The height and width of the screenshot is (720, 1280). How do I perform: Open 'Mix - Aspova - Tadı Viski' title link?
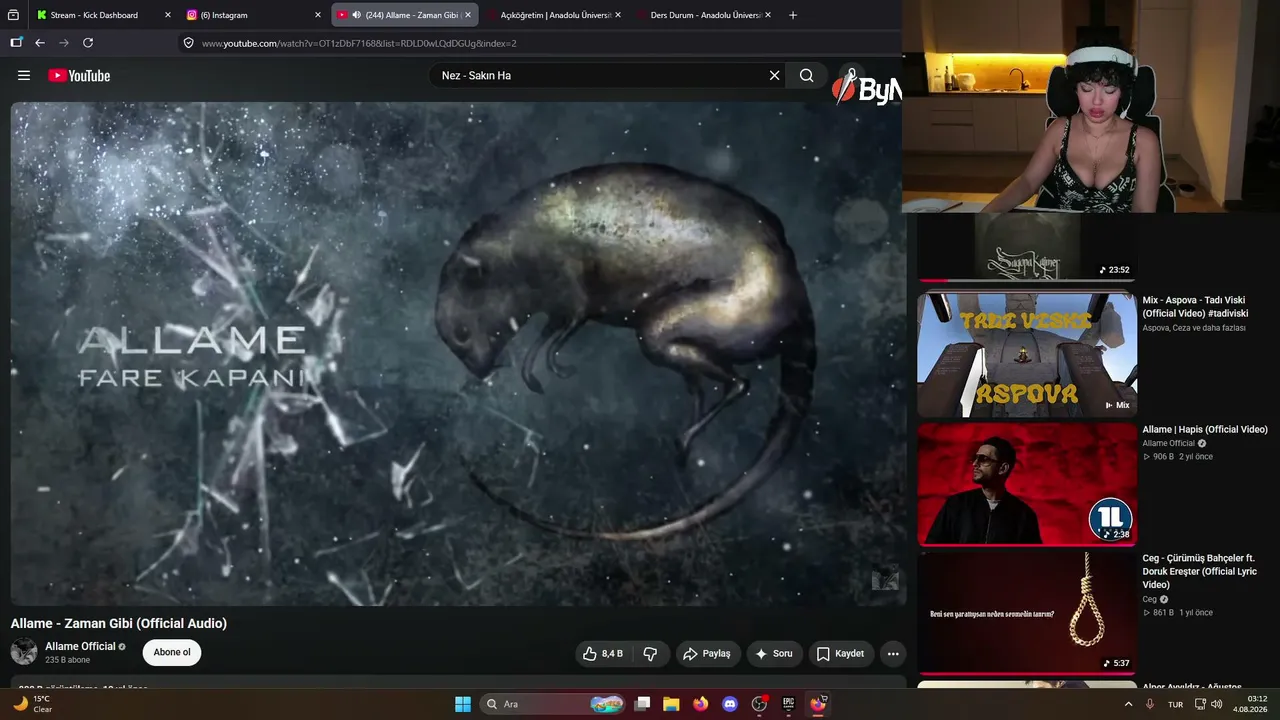[x=1195, y=306]
